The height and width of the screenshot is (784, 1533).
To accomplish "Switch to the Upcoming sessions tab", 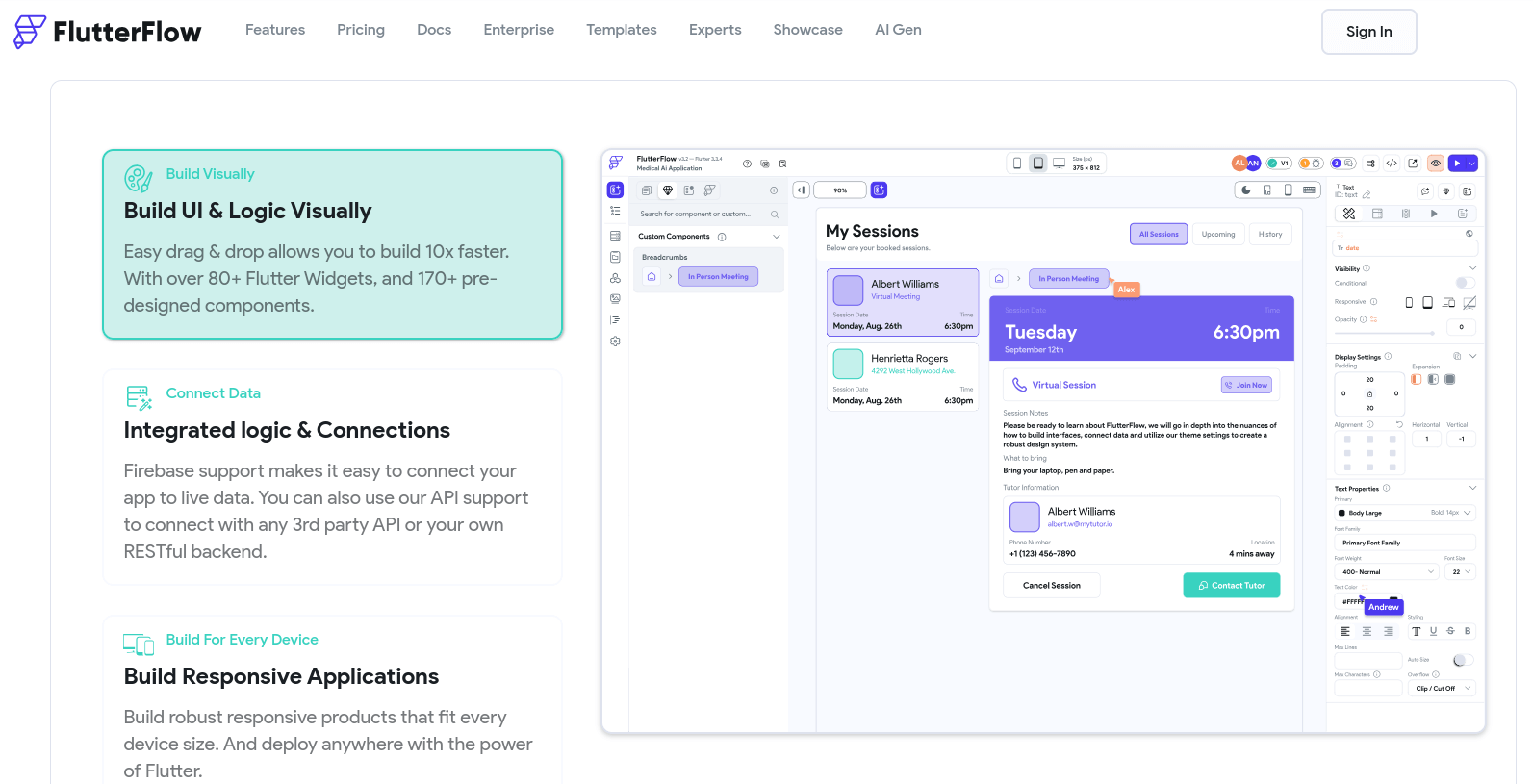I will pyautogui.click(x=1218, y=235).
